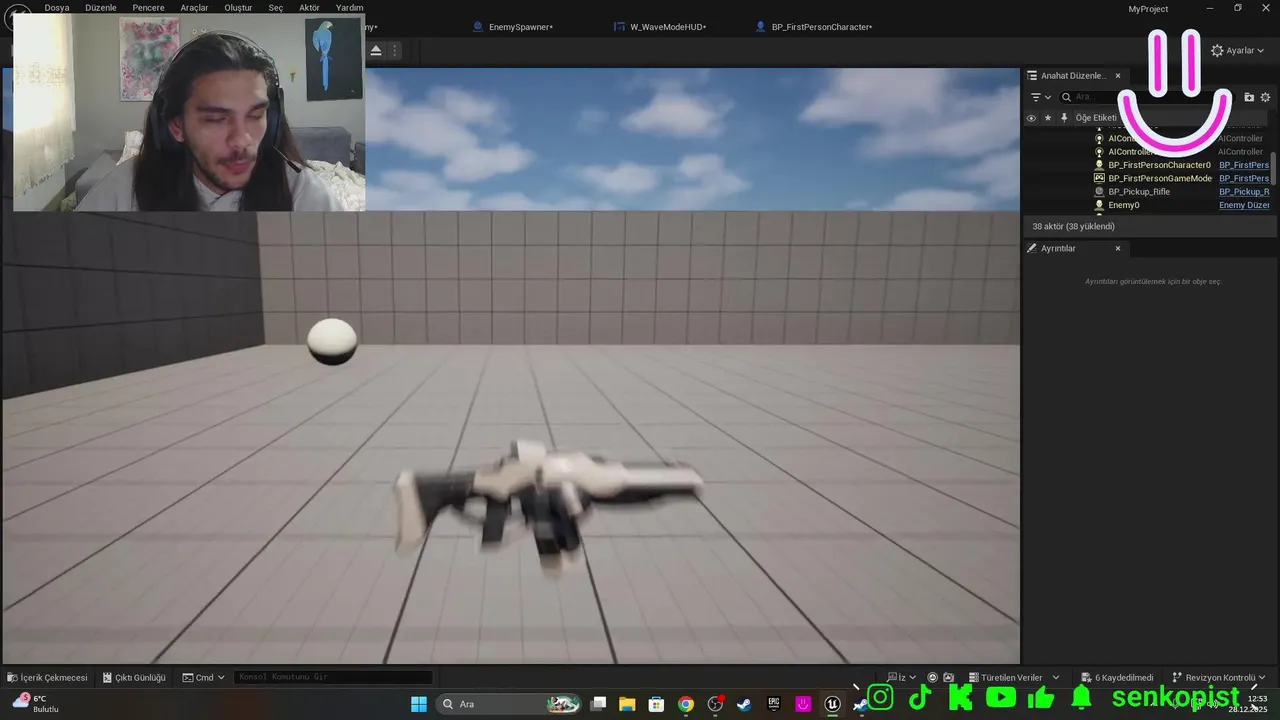Open the Enemy Düzenle link

click(1244, 205)
